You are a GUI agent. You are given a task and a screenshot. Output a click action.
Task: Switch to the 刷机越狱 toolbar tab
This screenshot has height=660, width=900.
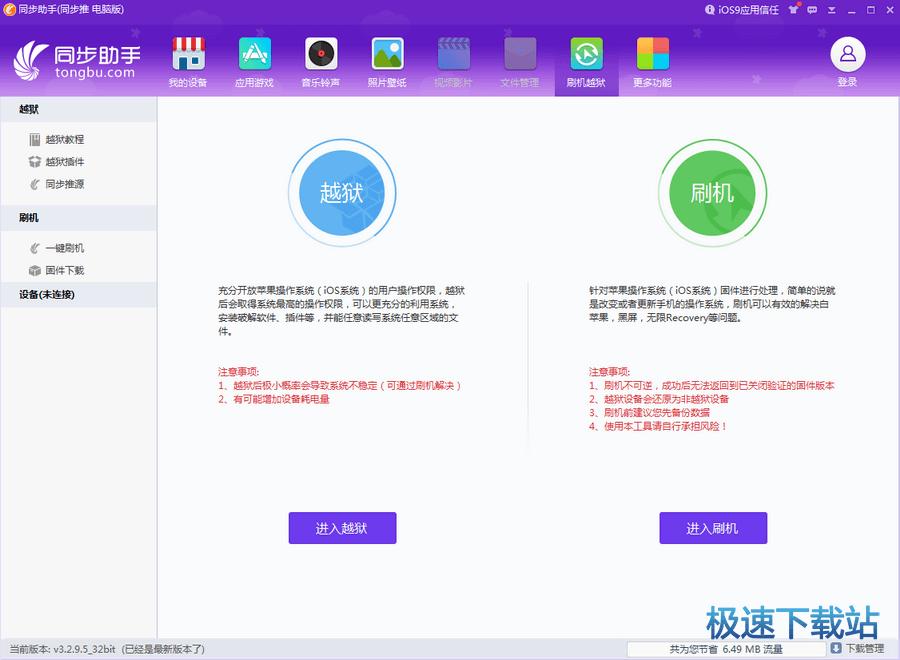[586, 62]
